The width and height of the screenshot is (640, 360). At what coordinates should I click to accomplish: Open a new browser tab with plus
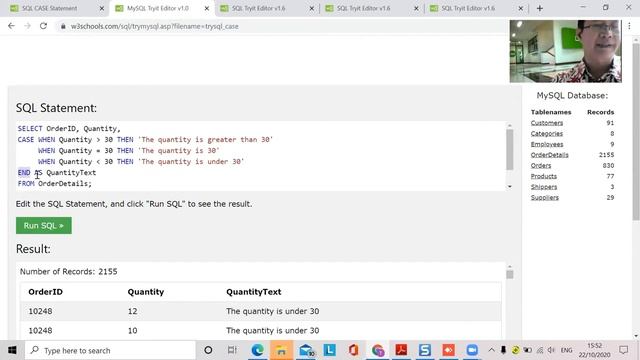[540, 8]
